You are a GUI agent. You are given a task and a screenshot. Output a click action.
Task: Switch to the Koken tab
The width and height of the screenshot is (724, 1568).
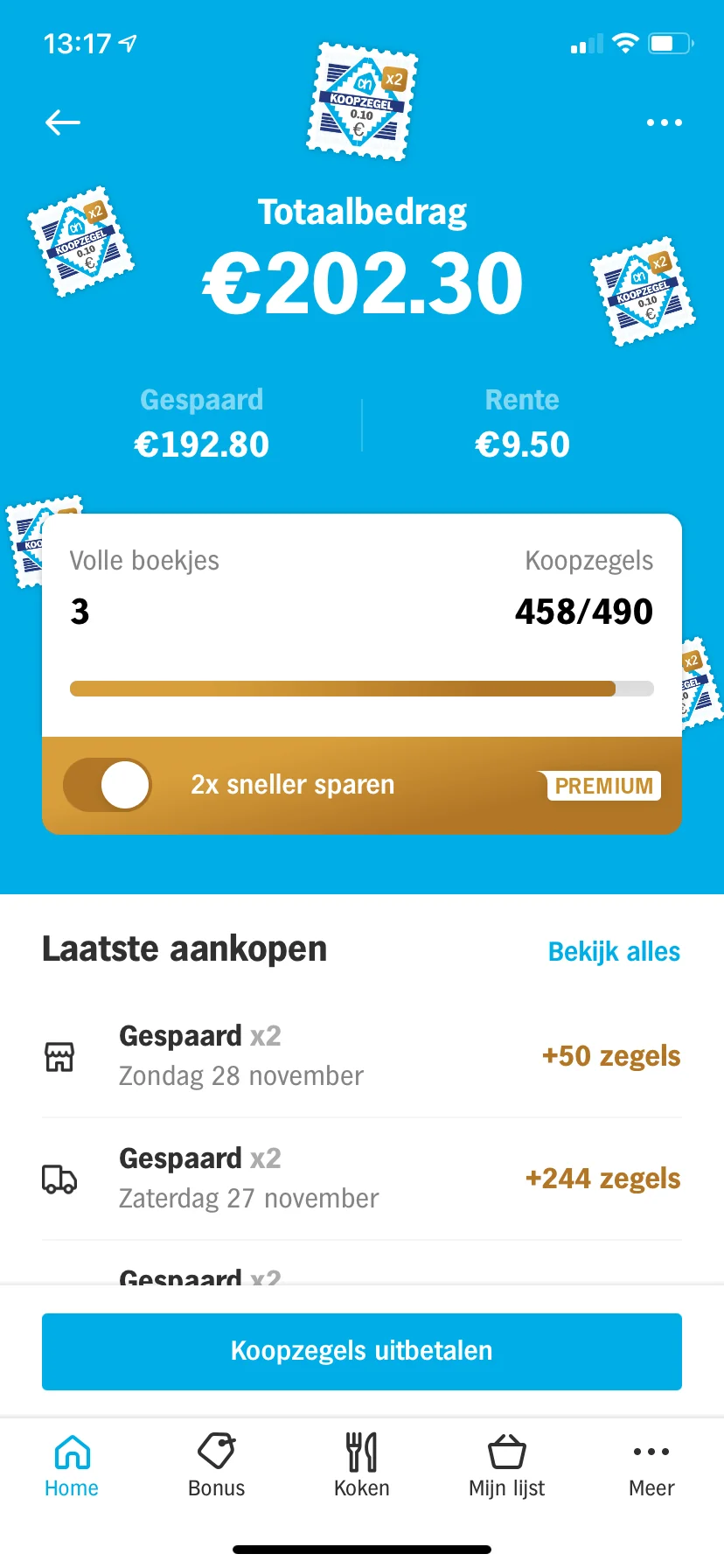tap(362, 1466)
